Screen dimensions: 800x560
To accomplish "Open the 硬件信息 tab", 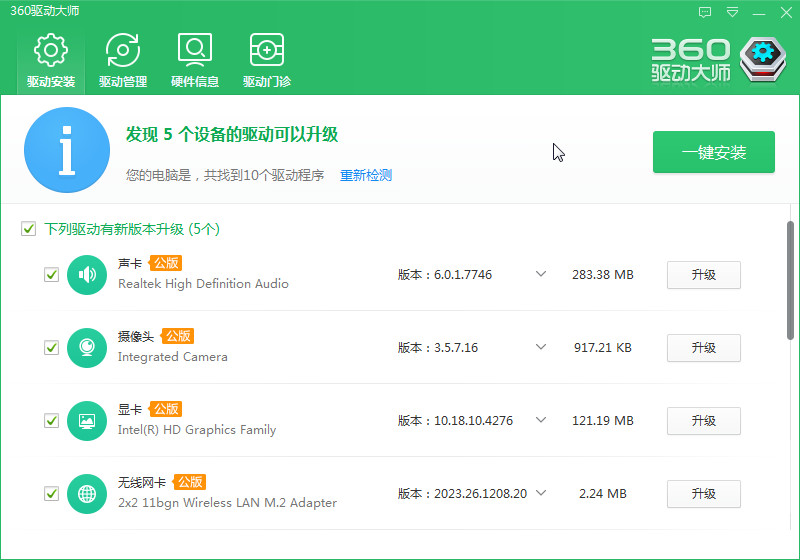I will click(x=195, y=61).
